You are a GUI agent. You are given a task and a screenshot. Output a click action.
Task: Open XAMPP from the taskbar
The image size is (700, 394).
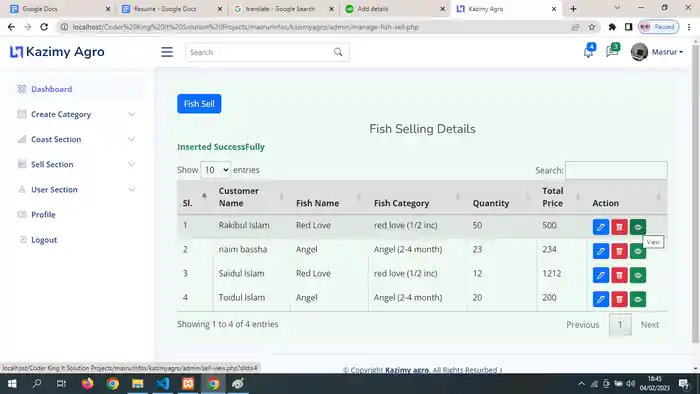pyautogui.click(x=188, y=384)
